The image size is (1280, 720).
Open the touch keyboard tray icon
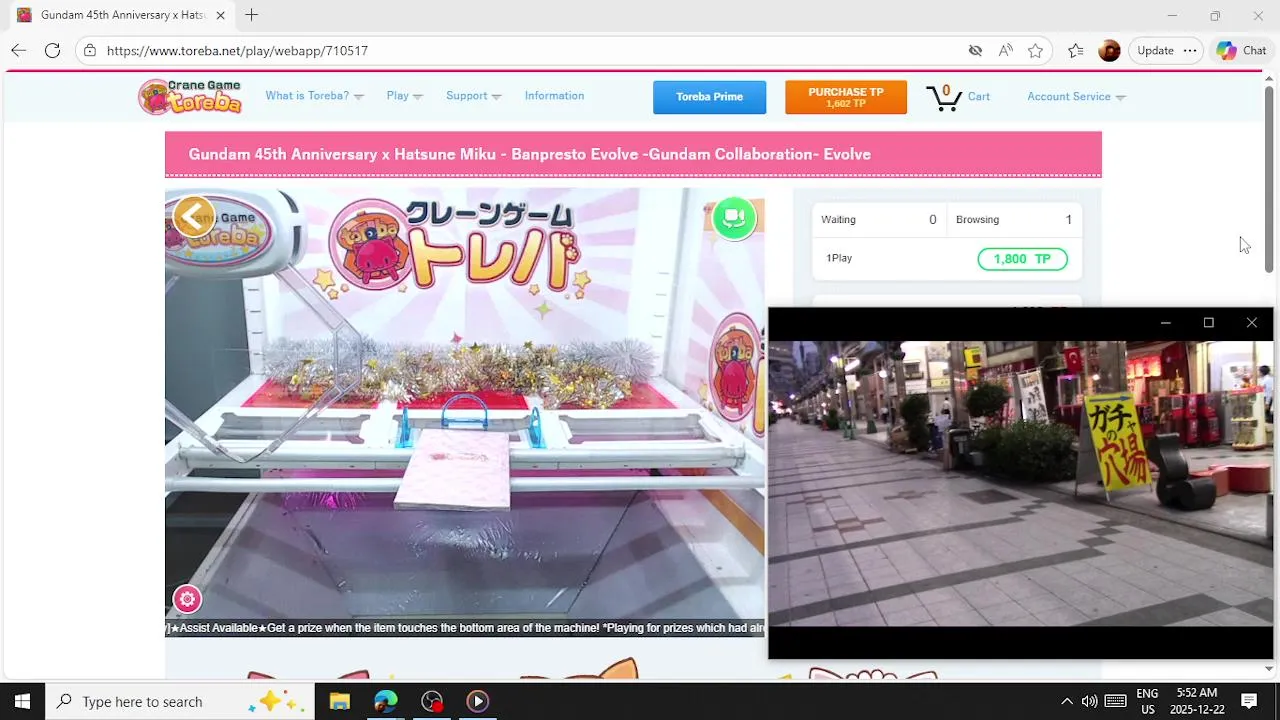coord(1116,701)
